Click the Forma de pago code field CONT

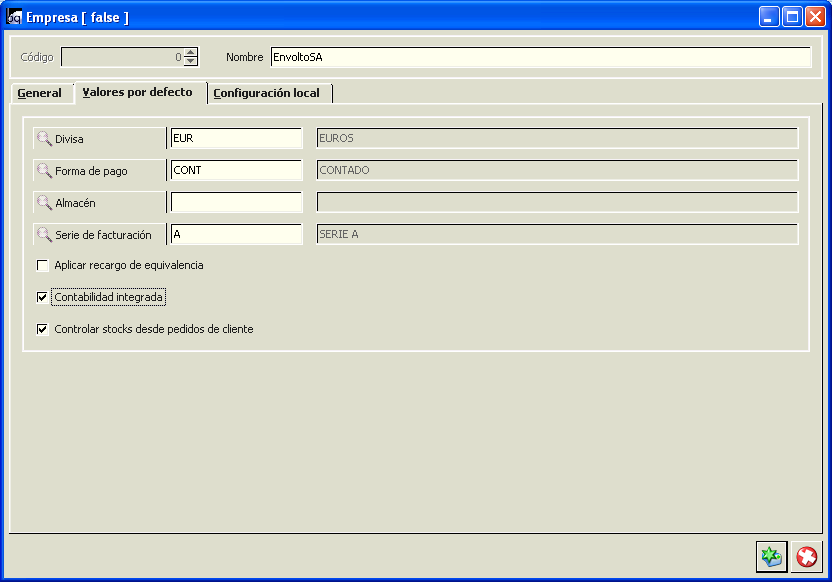coord(237,170)
